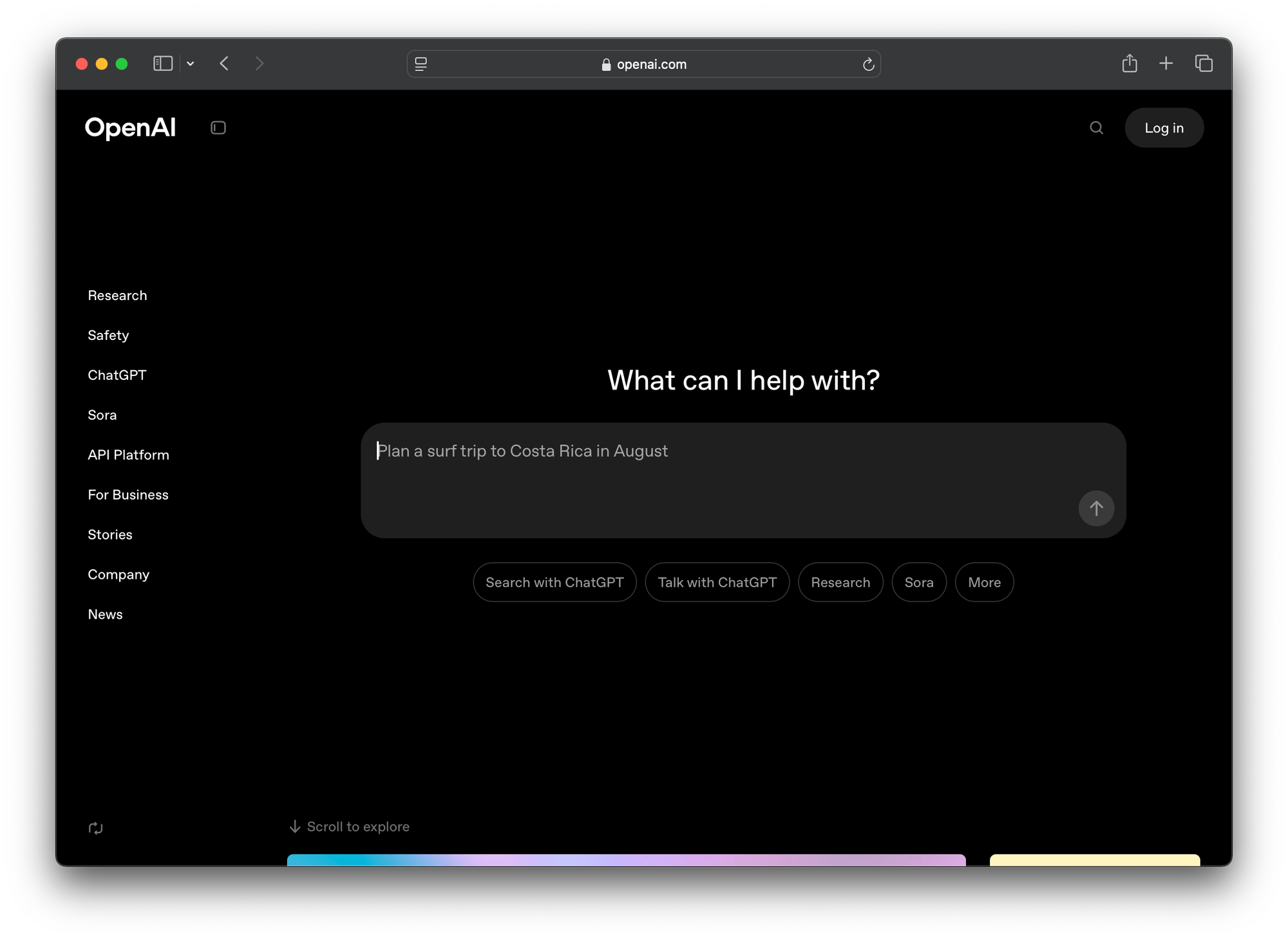The width and height of the screenshot is (1288, 940).
Task: Select Search with ChatGPT chip
Action: 554,582
